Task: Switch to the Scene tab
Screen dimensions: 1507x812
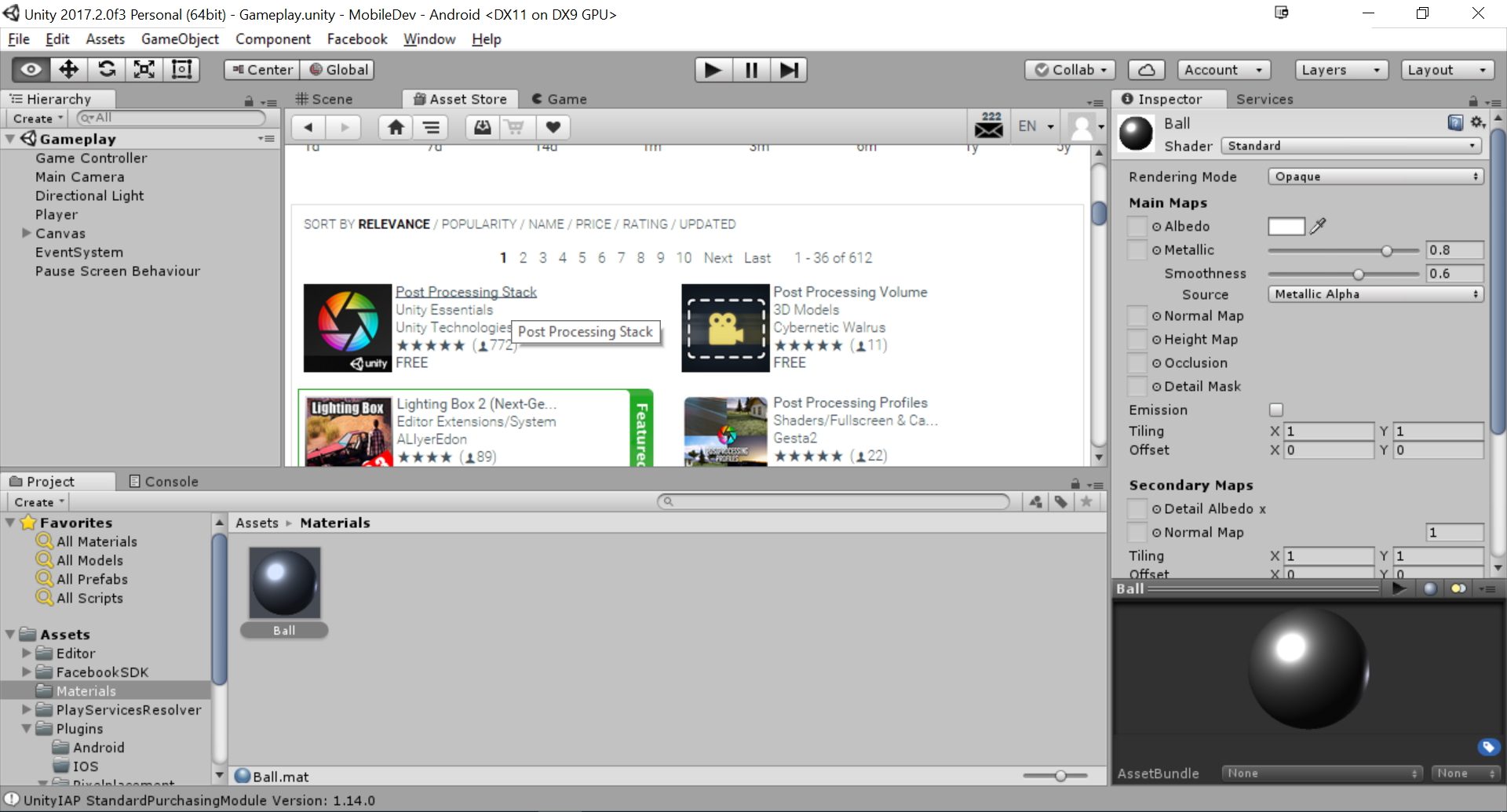Action: pos(324,99)
